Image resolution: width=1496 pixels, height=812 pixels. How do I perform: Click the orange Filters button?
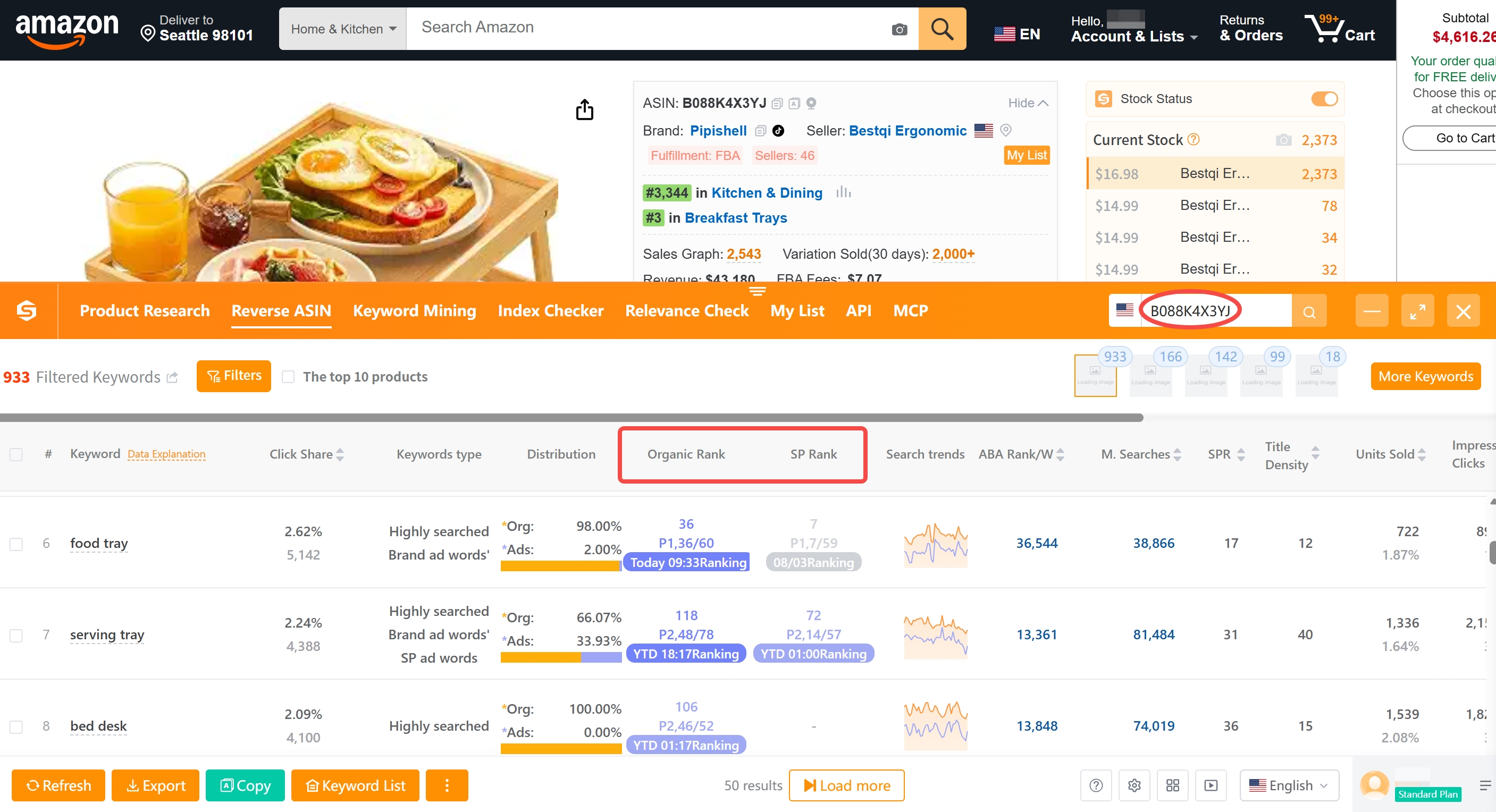point(233,376)
